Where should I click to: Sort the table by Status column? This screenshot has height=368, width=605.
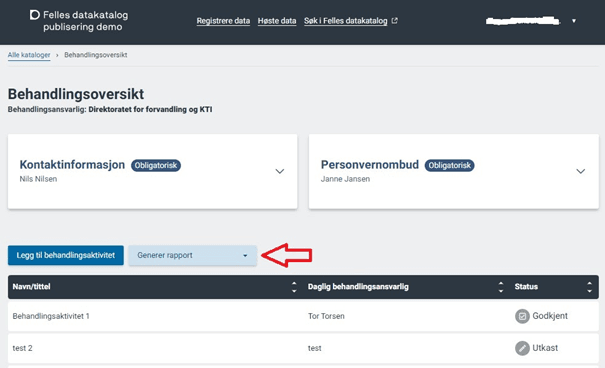(589, 287)
